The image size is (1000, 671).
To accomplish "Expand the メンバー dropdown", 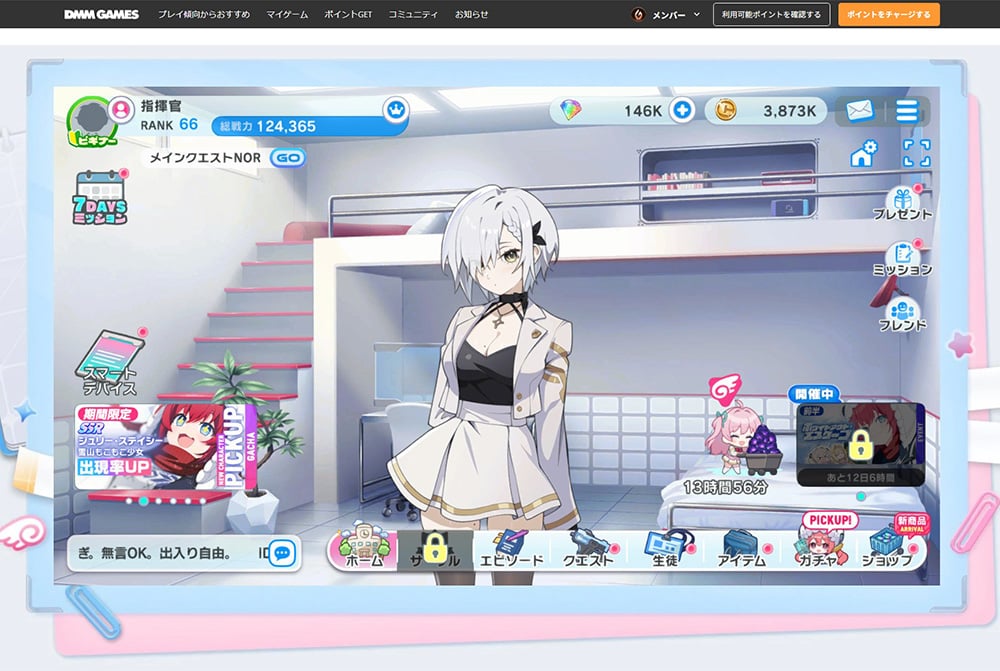I will (676, 14).
